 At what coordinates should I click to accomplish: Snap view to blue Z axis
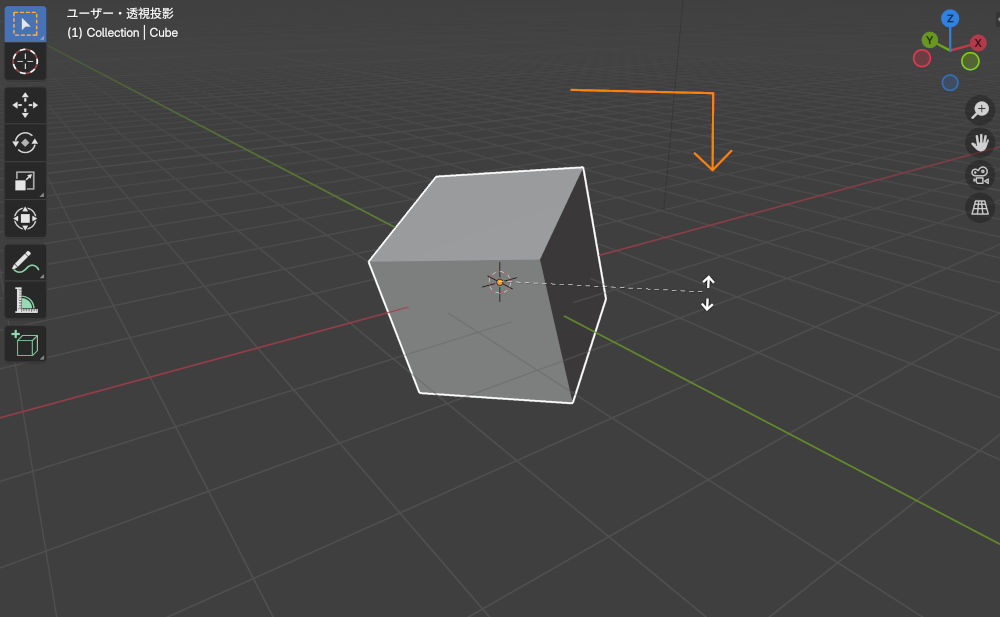coord(950,18)
